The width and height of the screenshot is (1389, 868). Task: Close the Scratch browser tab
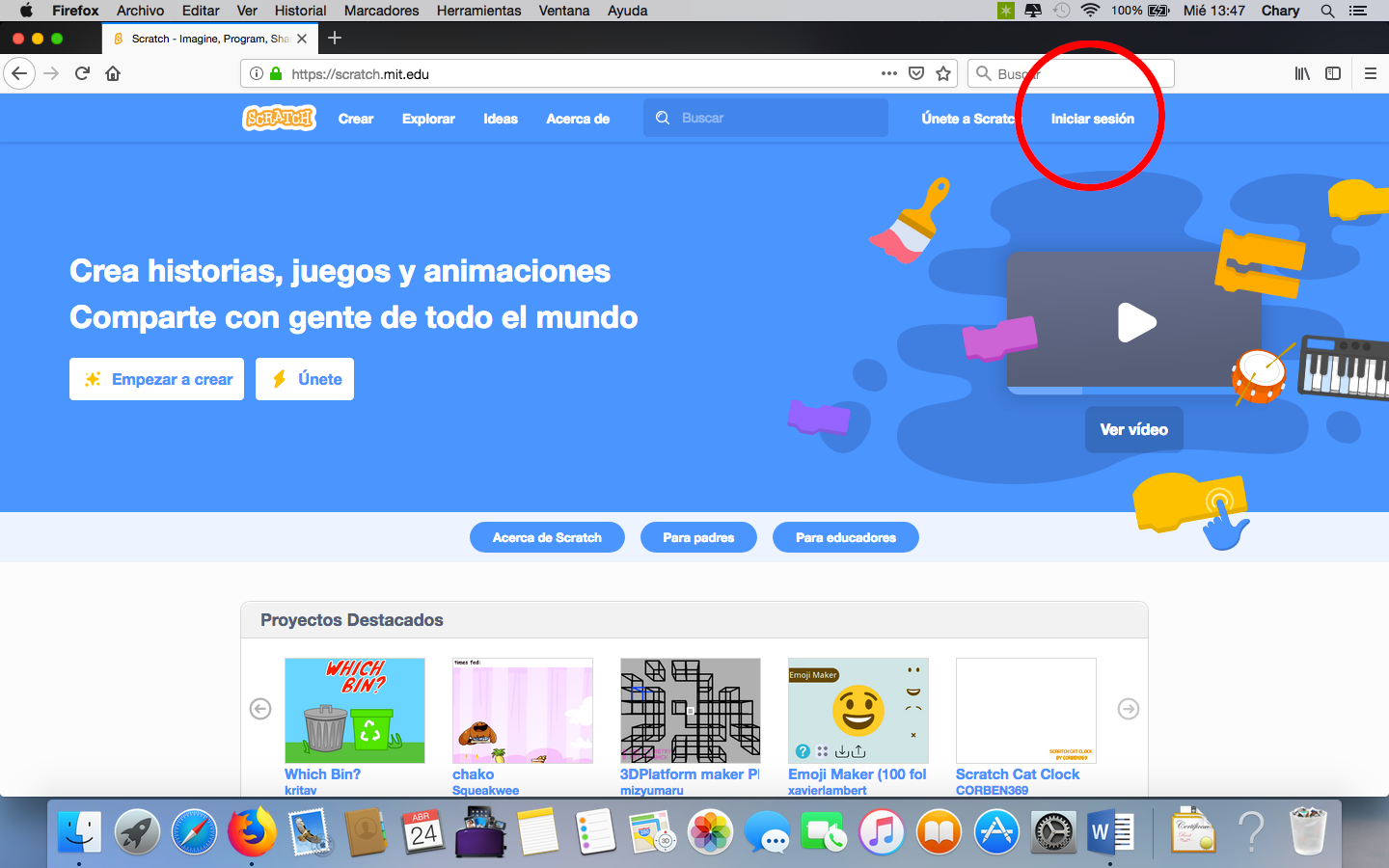tap(302, 39)
